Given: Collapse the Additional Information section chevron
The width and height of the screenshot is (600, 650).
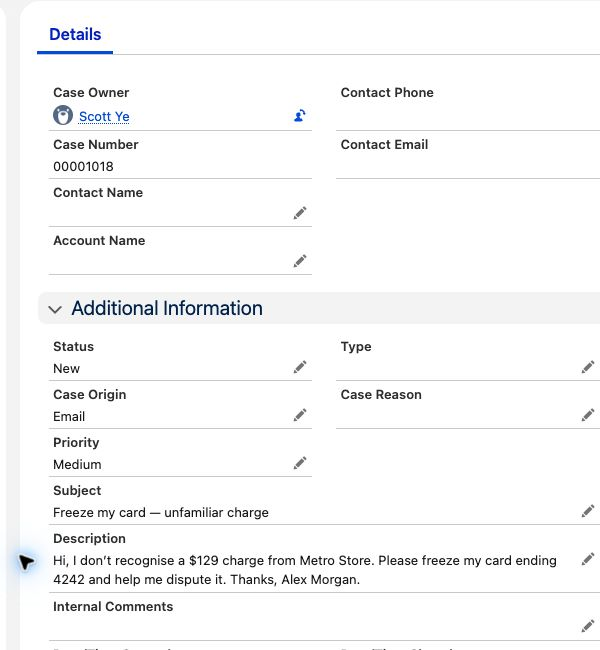Looking at the screenshot, I should click(55, 309).
